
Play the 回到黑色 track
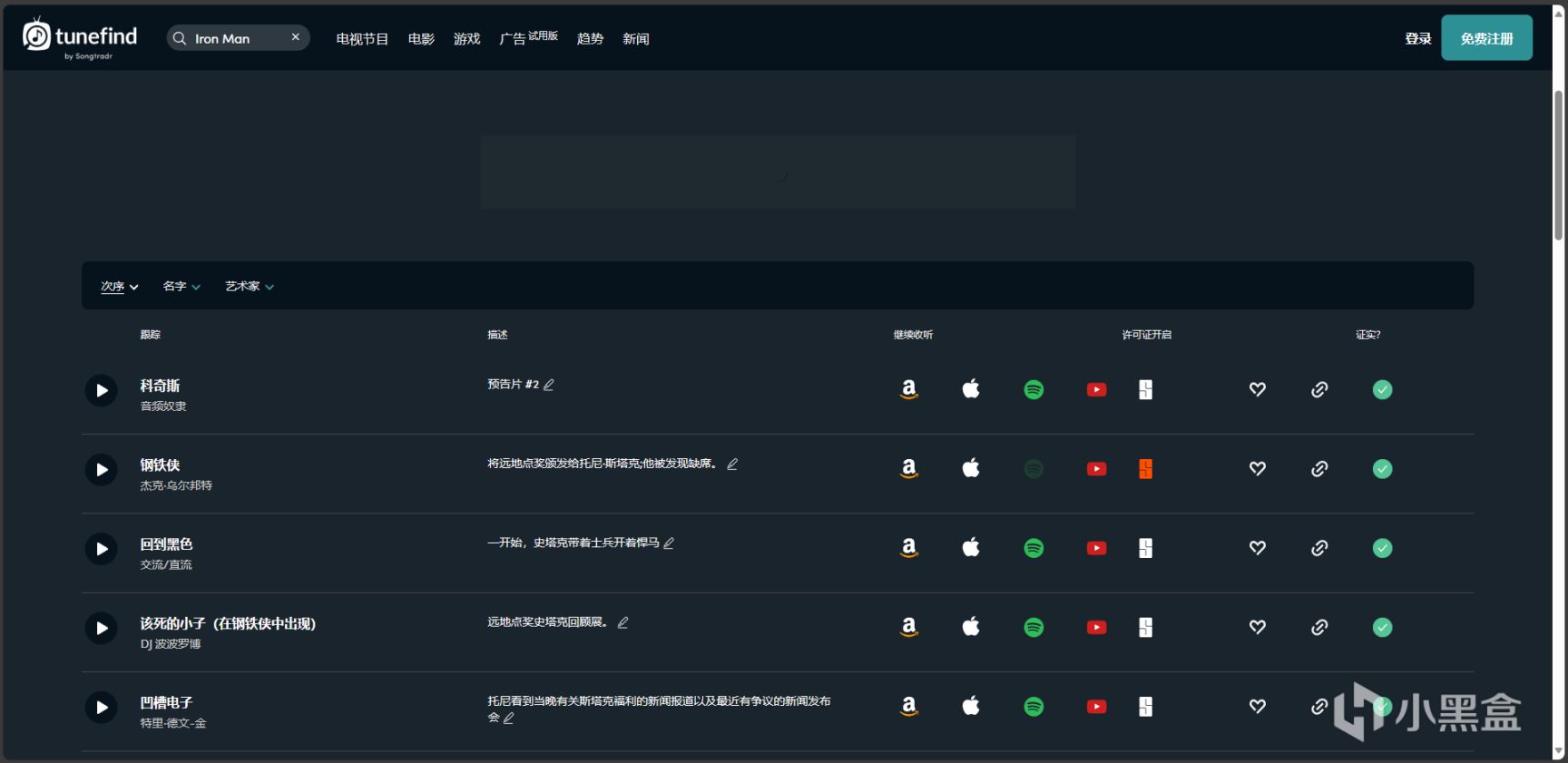pyautogui.click(x=102, y=549)
